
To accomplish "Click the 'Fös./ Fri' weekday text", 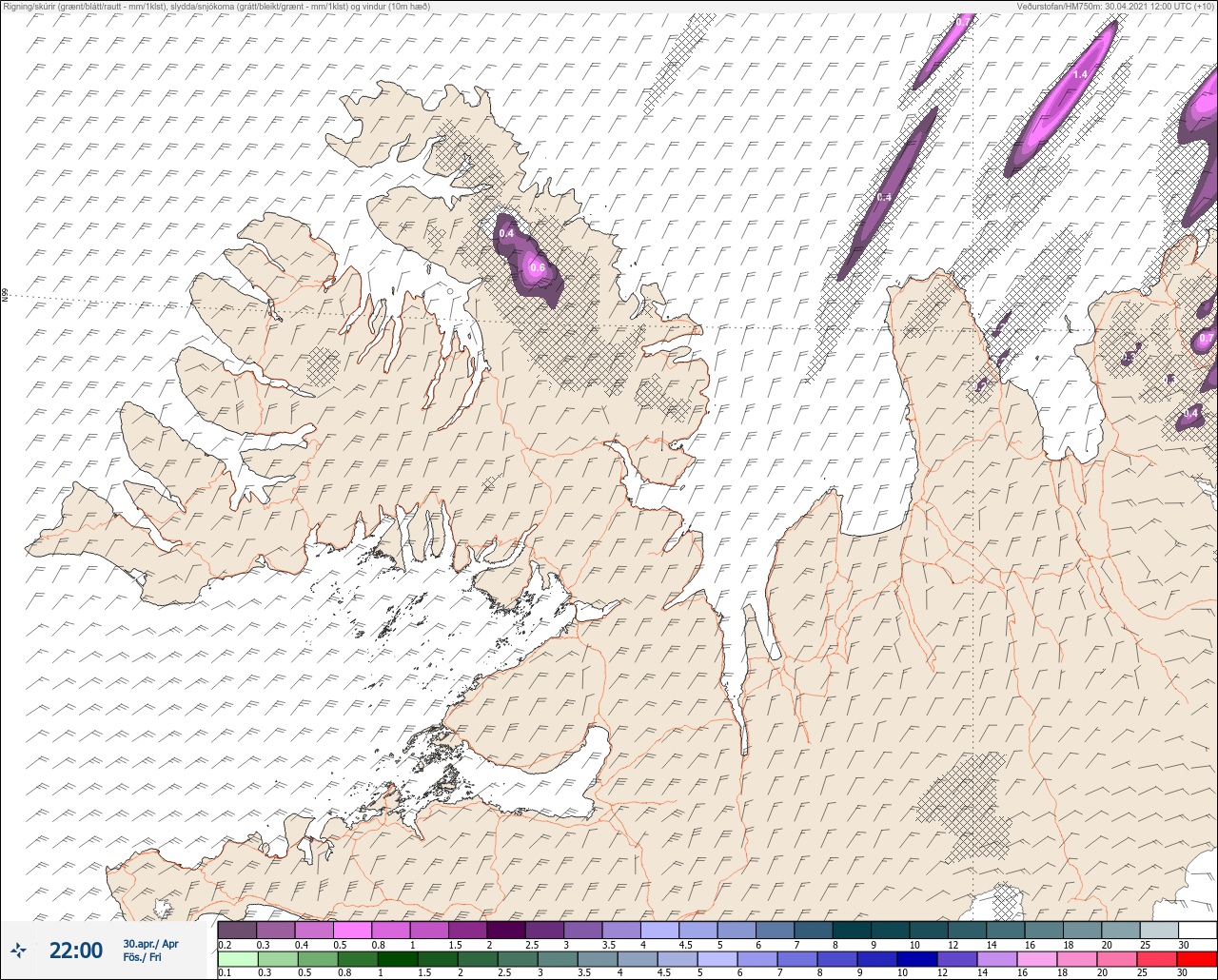I will pyautogui.click(x=143, y=957).
